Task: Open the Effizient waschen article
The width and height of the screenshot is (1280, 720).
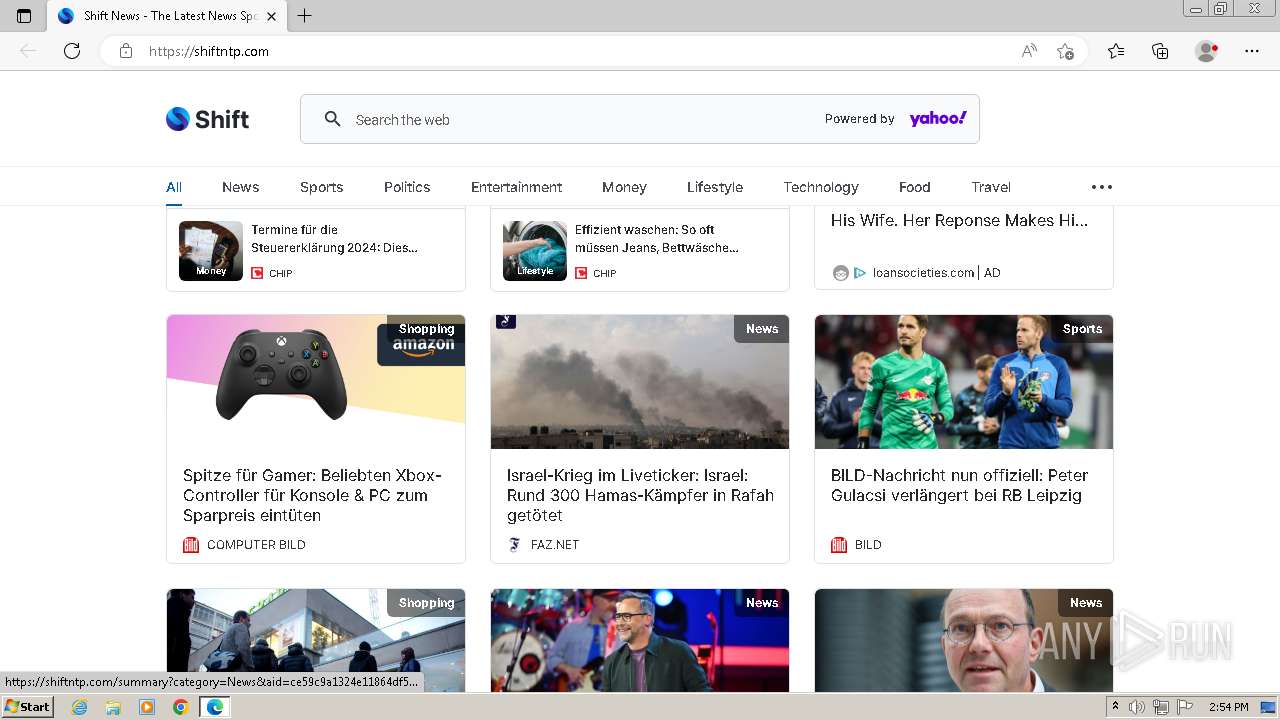Action: [x=657, y=238]
